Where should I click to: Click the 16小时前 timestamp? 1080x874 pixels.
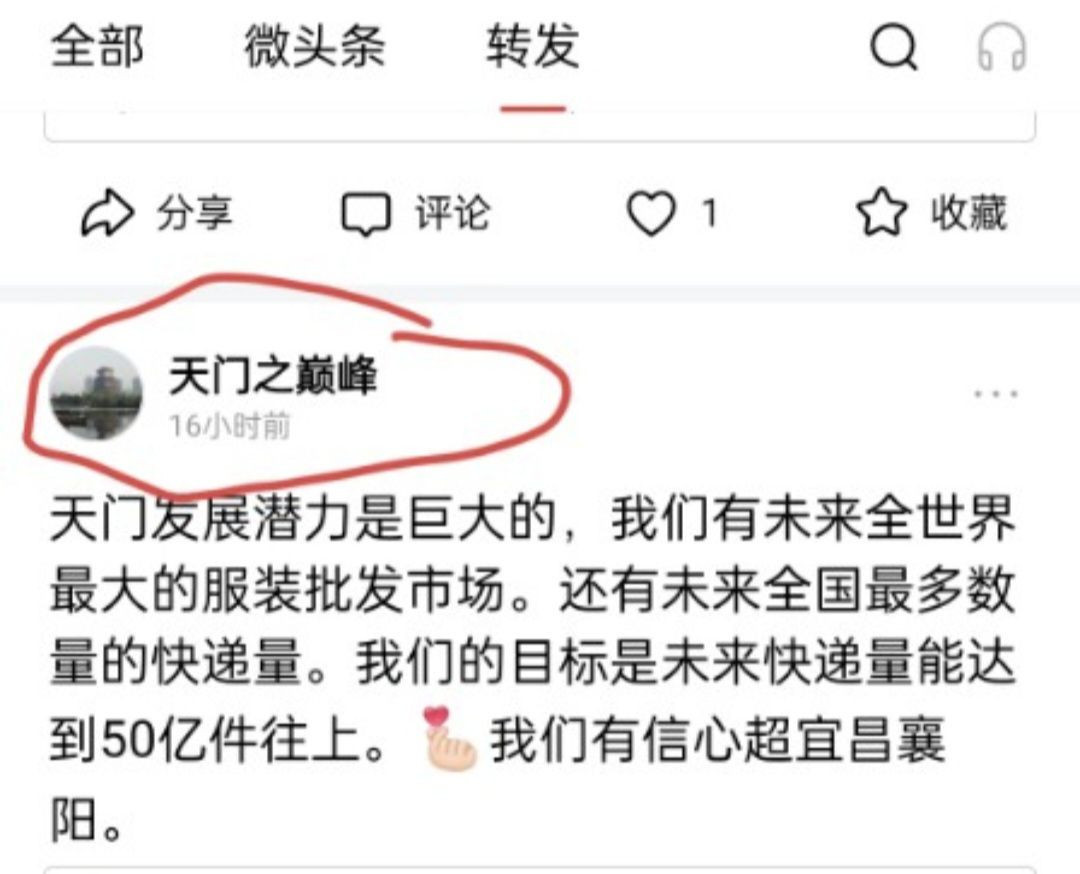(229, 426)
